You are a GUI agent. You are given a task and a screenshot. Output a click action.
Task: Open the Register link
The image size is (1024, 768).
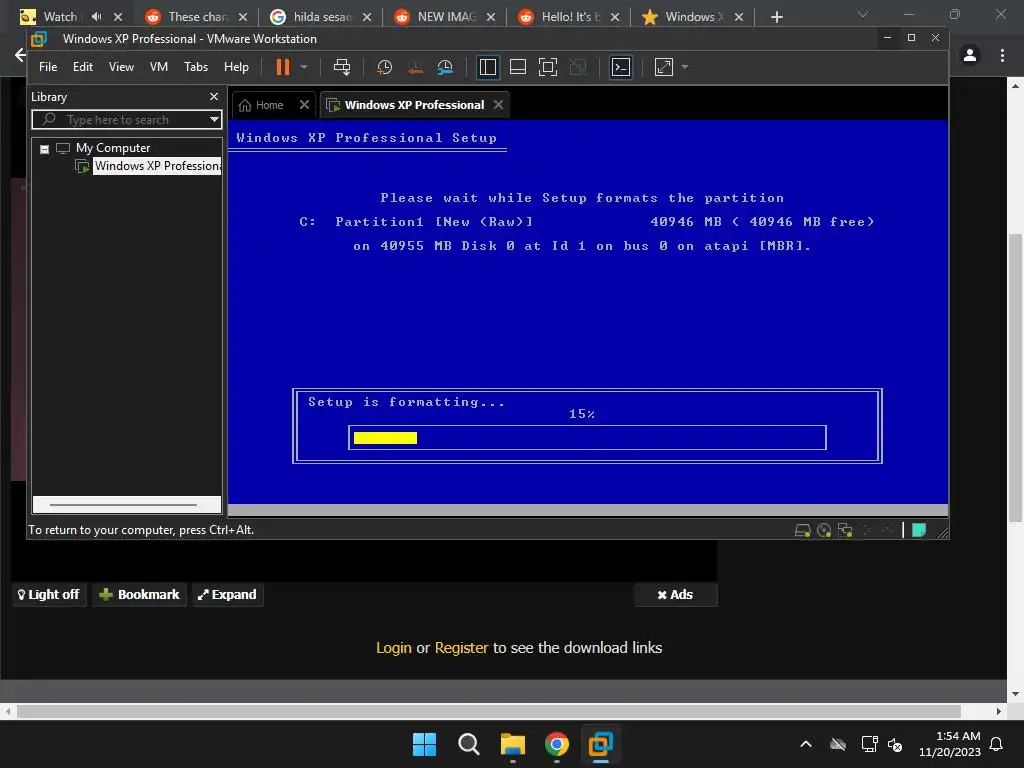(x=461, y=648)
